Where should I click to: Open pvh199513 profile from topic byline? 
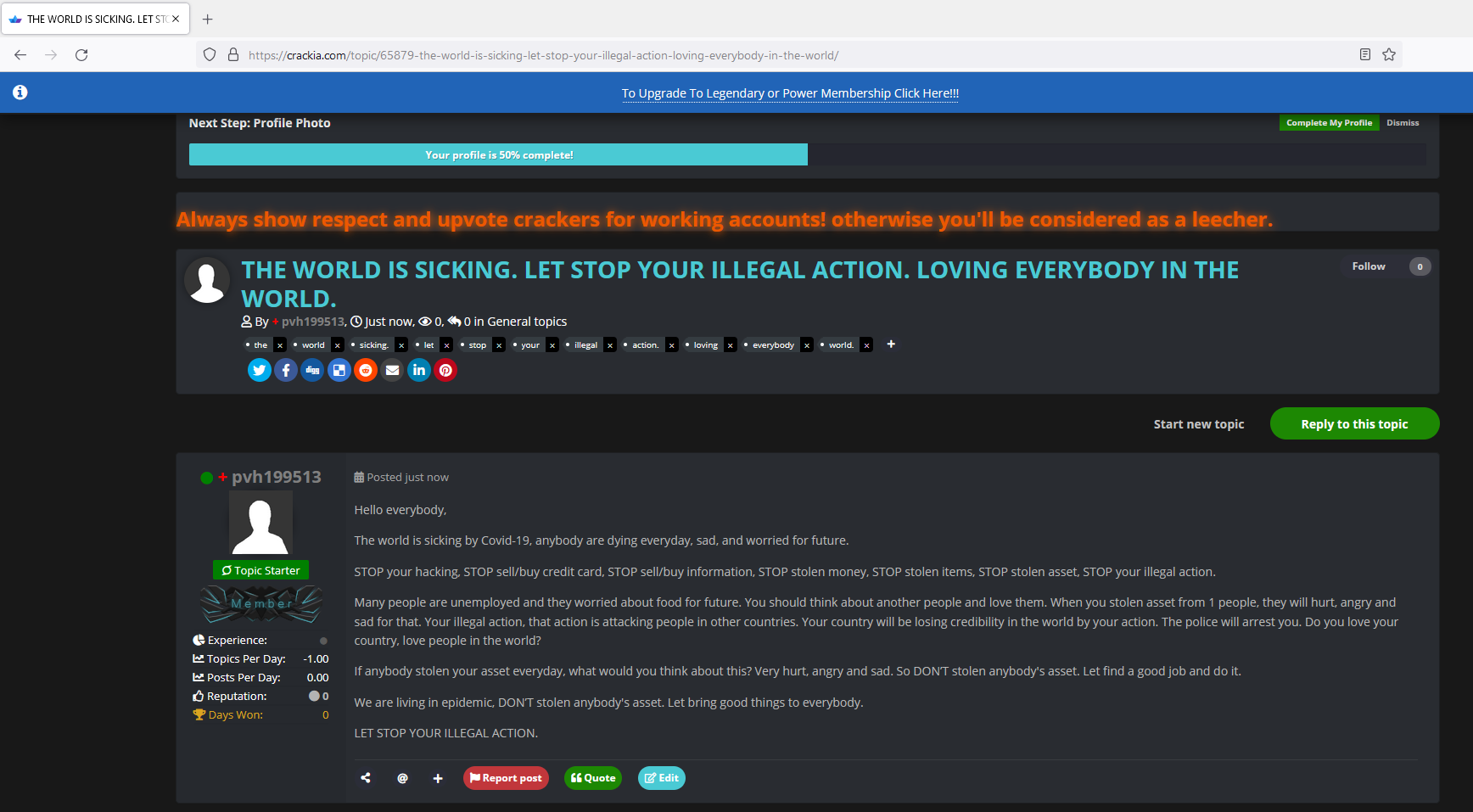(x=313, y=322)
